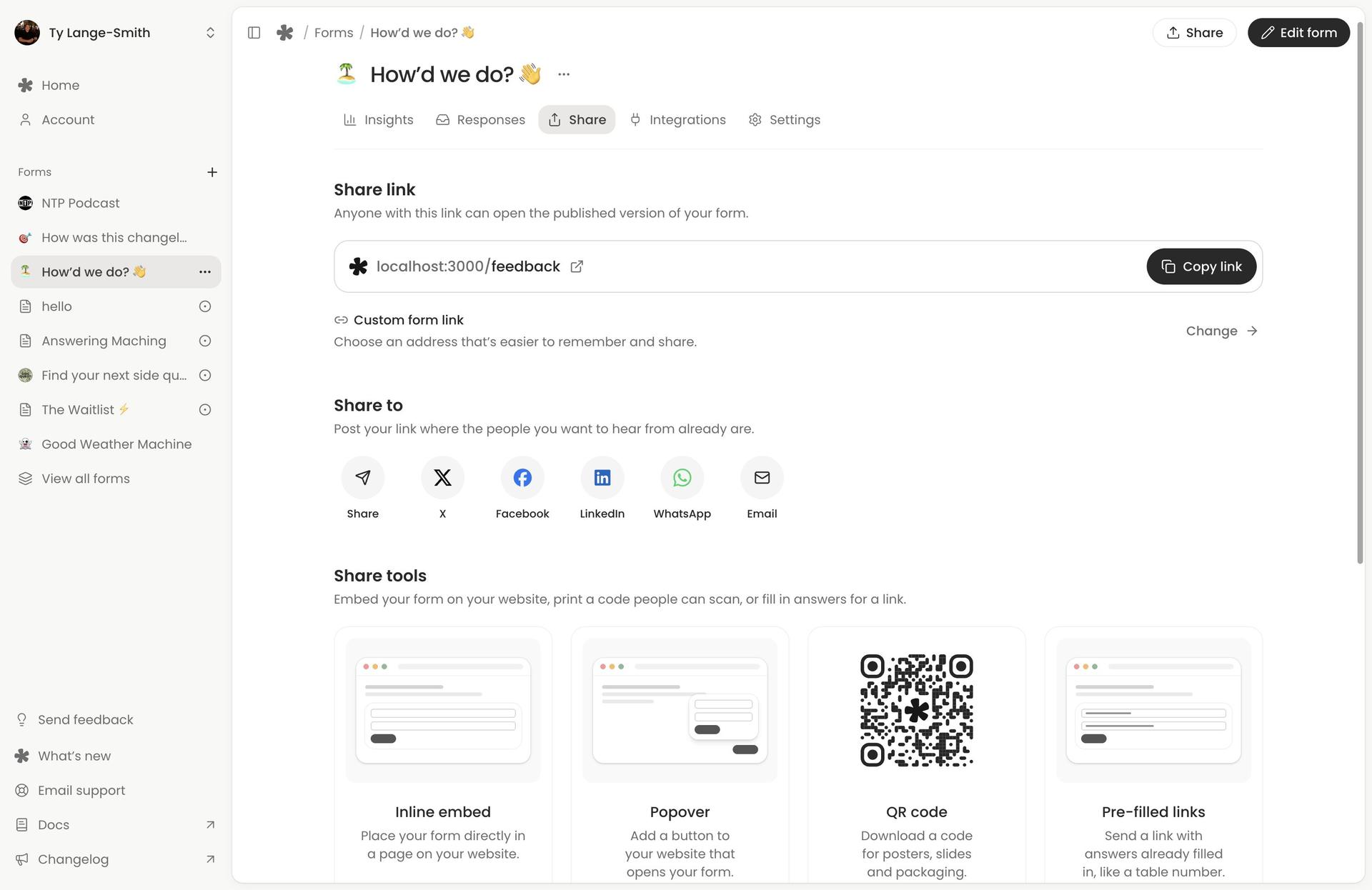
Task: Switch to the Responses tab
Action: tap(481, 120)
